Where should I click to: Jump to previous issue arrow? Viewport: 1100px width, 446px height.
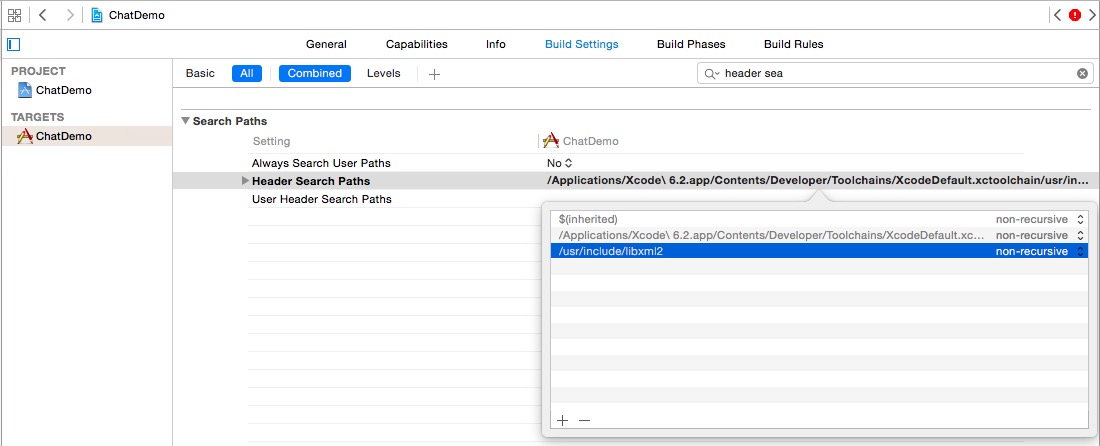pos(1058,15)
